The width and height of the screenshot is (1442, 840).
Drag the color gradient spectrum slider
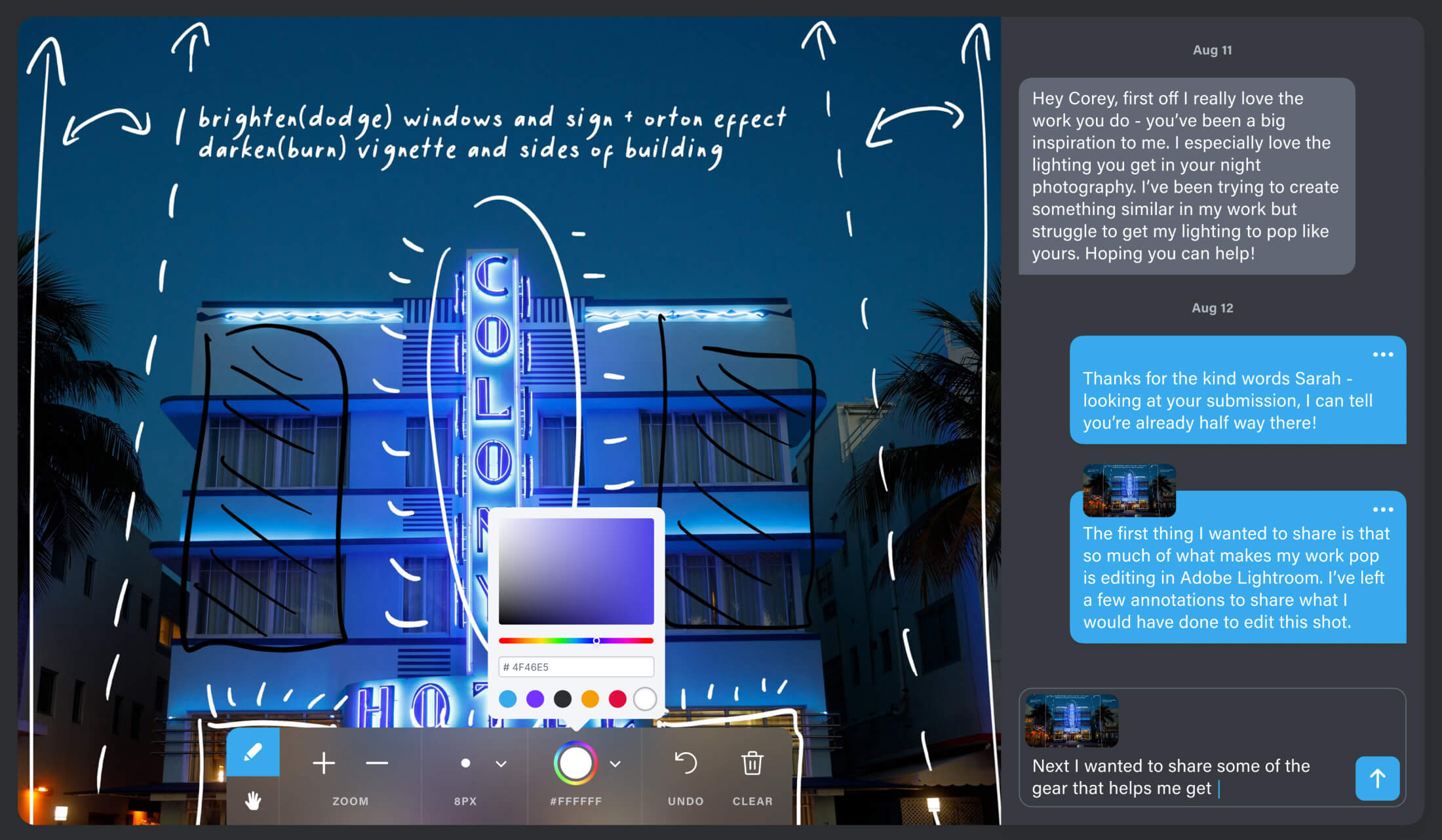coord(597,641)
